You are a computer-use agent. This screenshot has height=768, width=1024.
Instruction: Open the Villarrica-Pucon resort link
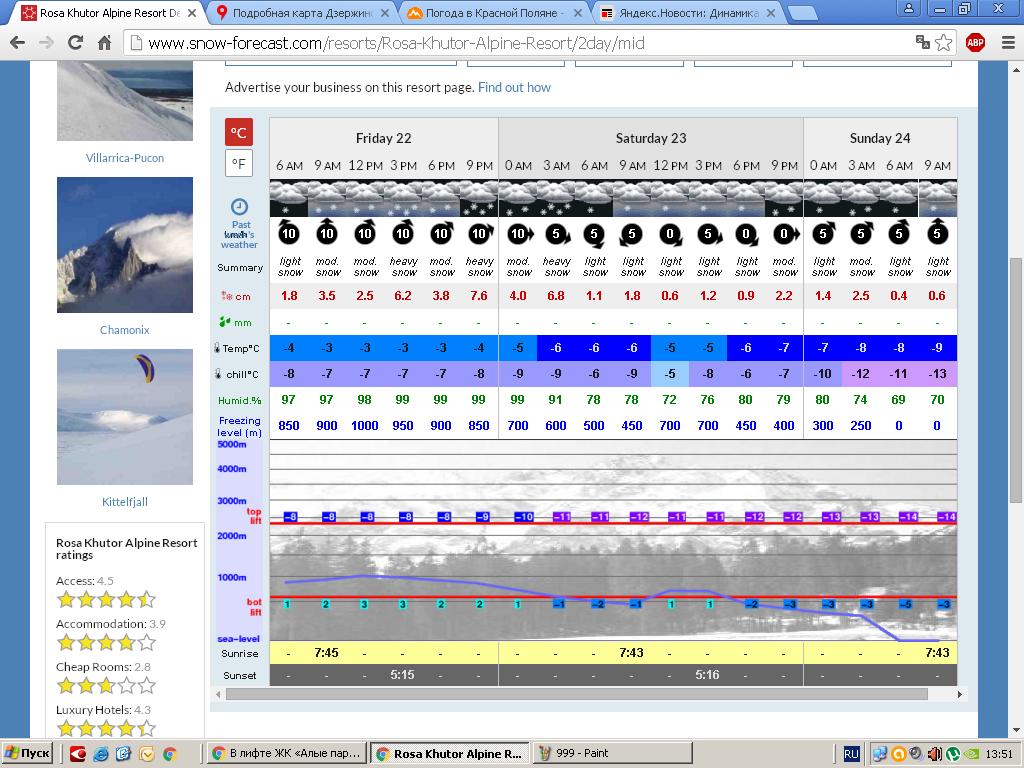(x=125, y=158)
